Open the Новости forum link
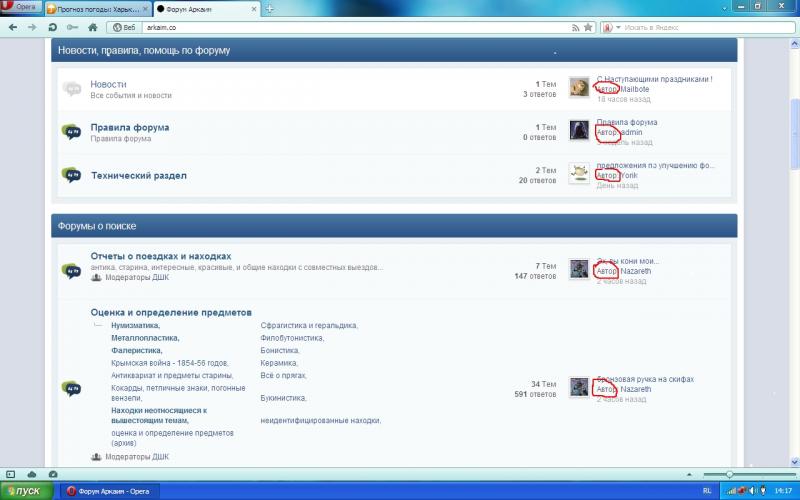The width and height of the screenshot is (800, 500). (x=108, y=84)
